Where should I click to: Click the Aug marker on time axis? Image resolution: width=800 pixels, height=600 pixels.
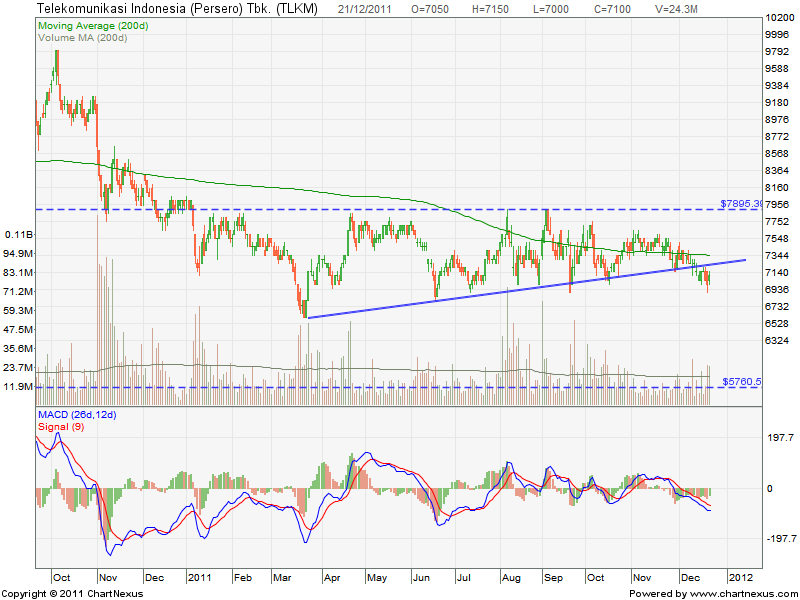[x=510, y=578]
